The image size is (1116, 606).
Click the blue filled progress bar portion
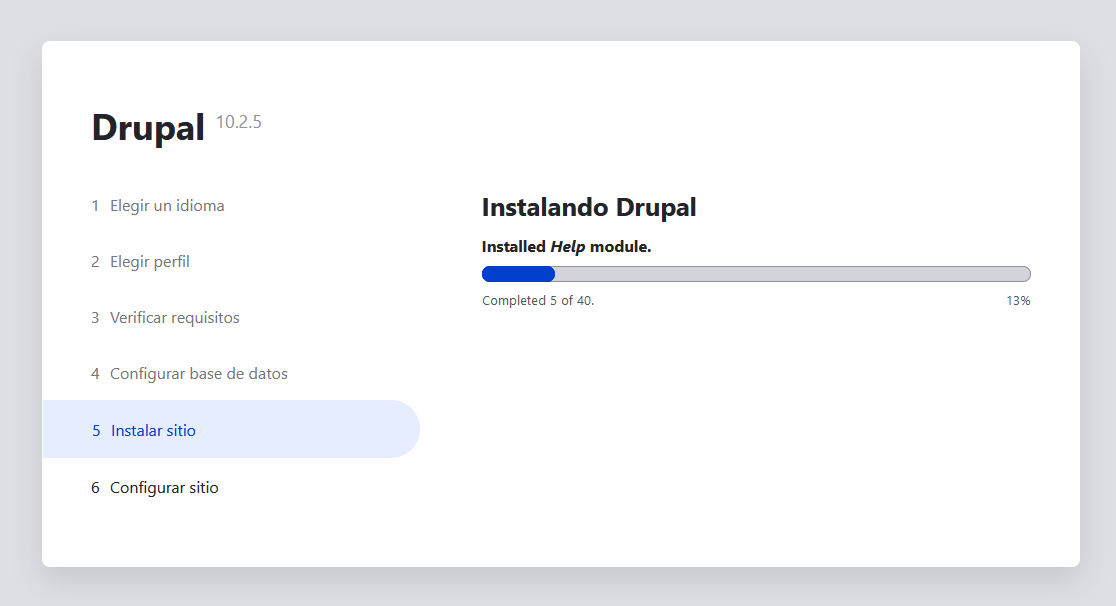(x=518, y=274)
